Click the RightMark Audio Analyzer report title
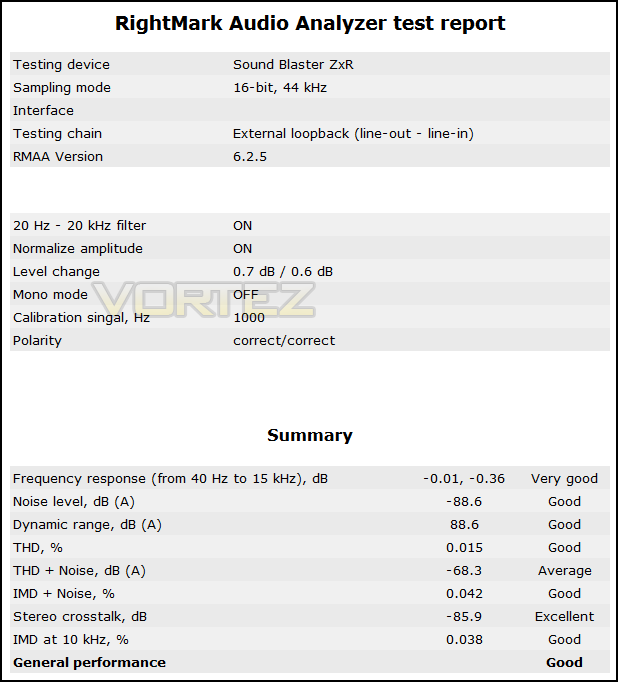 click(310, 23)
